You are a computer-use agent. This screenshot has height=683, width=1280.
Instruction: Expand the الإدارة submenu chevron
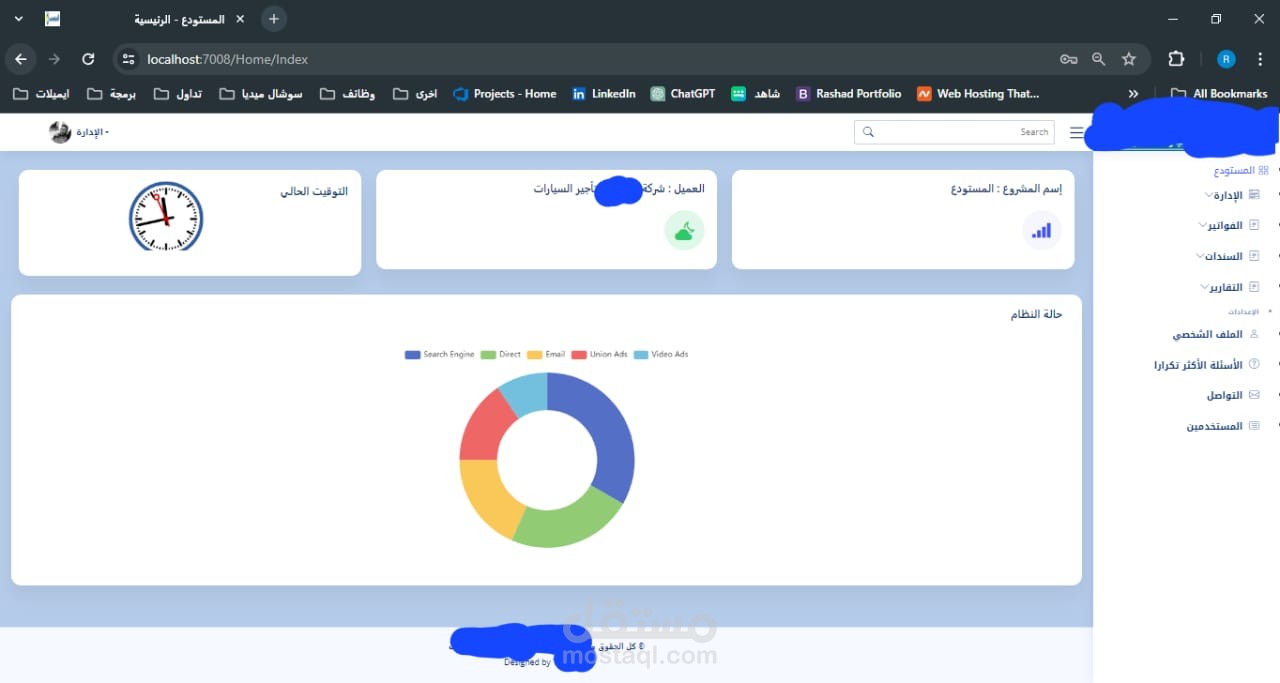pos(1208,195)
